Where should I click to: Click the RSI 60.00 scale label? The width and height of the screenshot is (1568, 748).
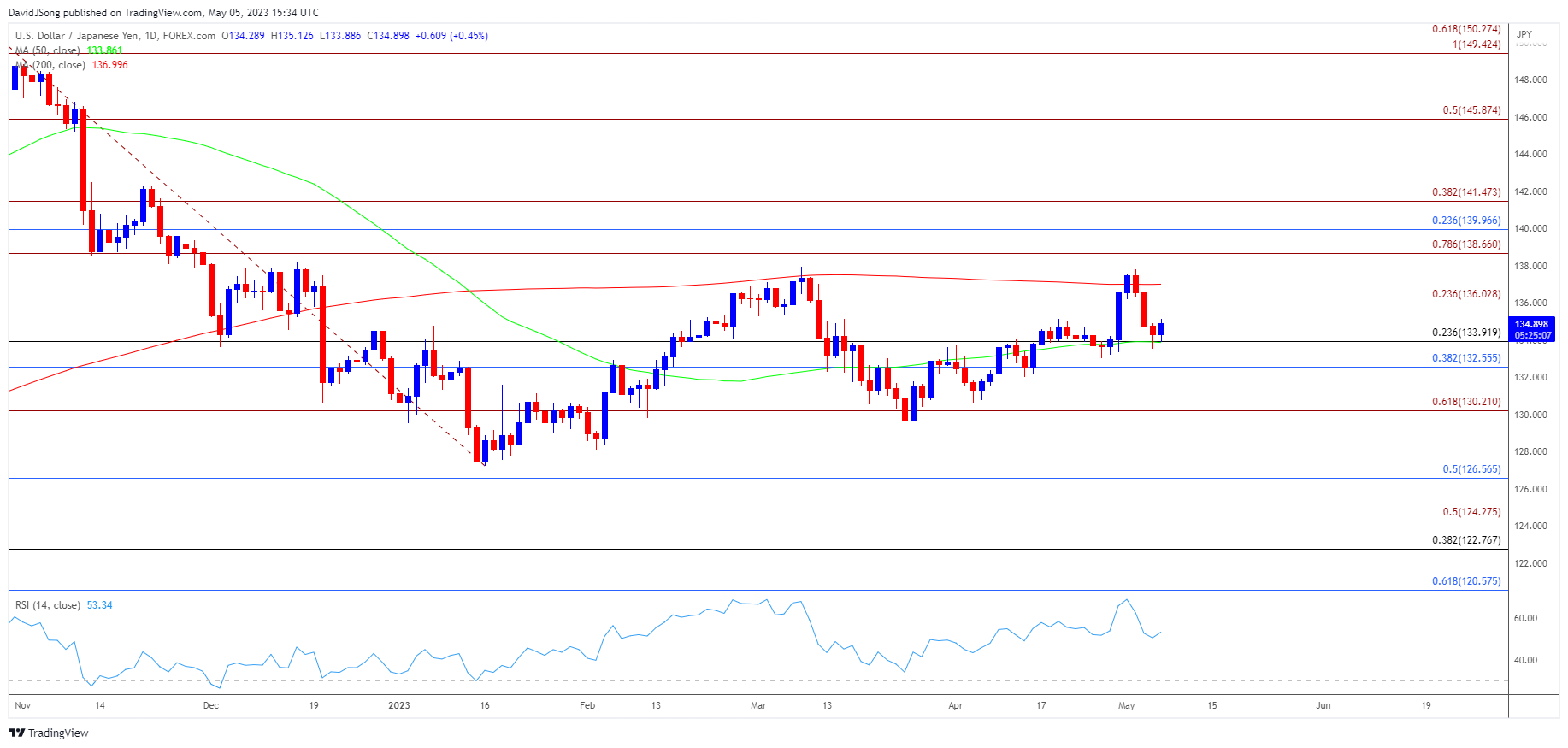[x=1525, y=618]
